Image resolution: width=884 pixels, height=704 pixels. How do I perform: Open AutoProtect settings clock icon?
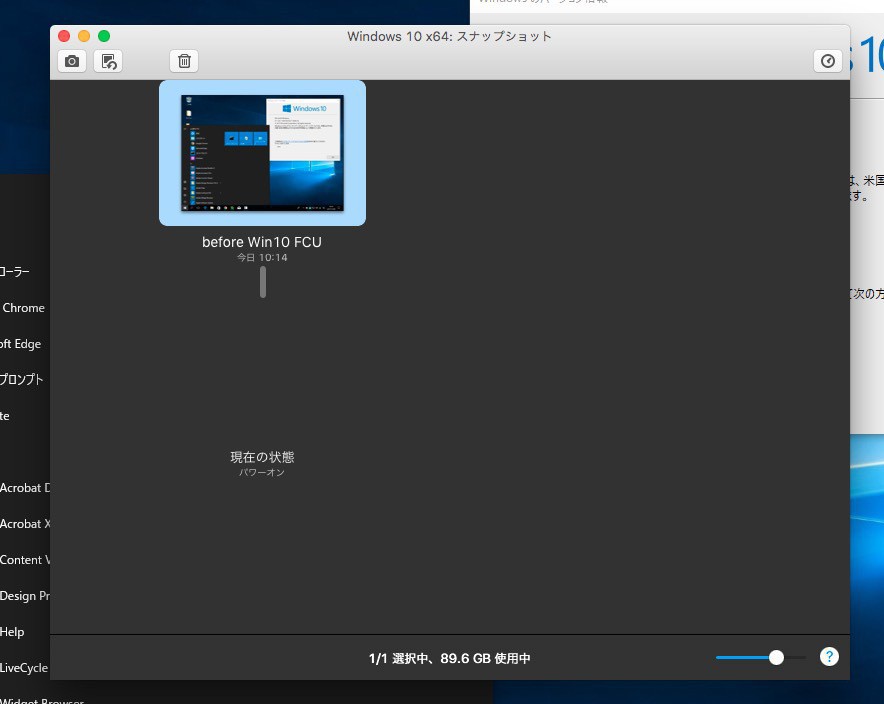point(827,61)
